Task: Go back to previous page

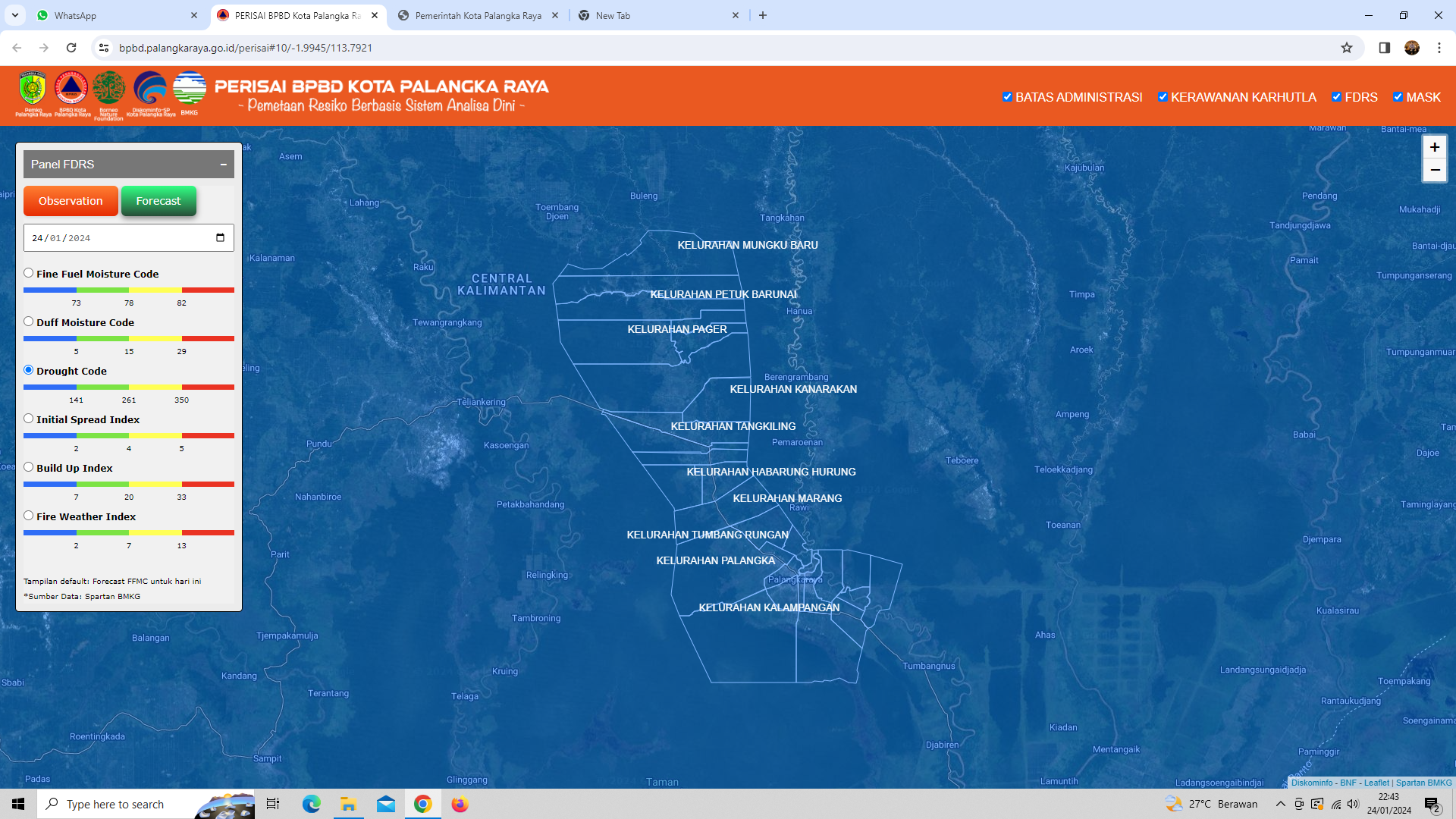Action: coord(17,48)
